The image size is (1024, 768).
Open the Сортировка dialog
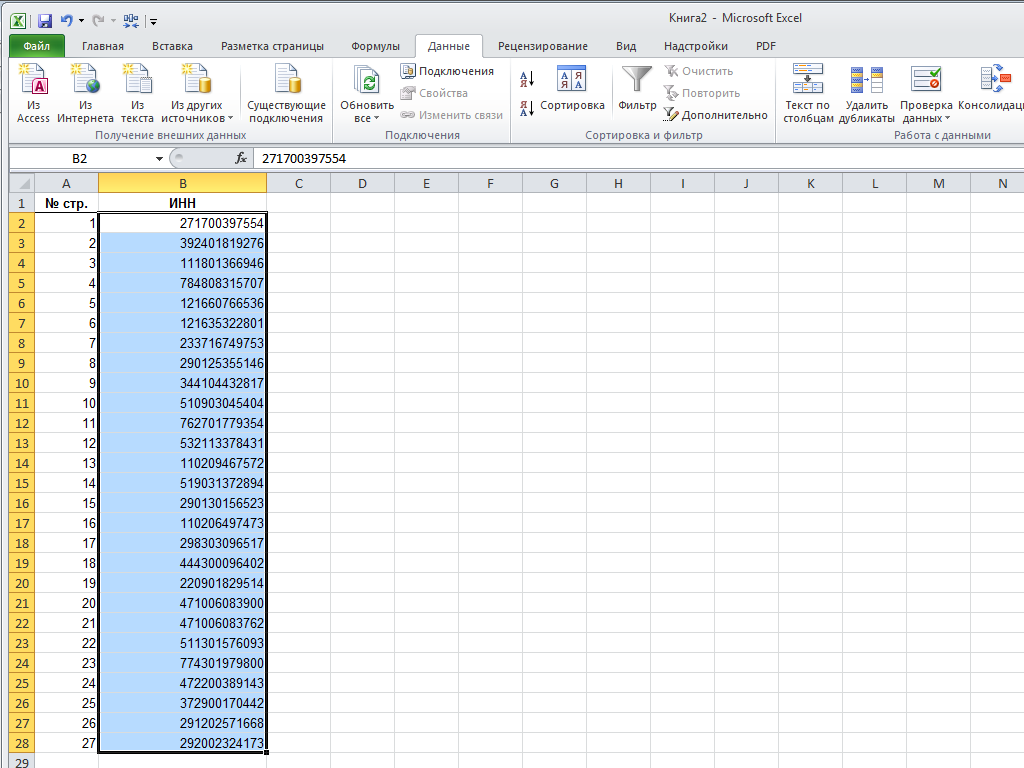[x=572, y=88]
